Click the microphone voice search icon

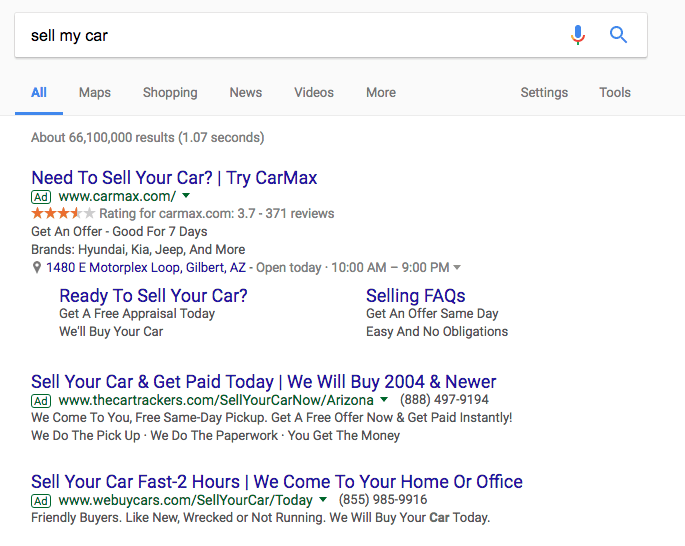click(578, 36)
